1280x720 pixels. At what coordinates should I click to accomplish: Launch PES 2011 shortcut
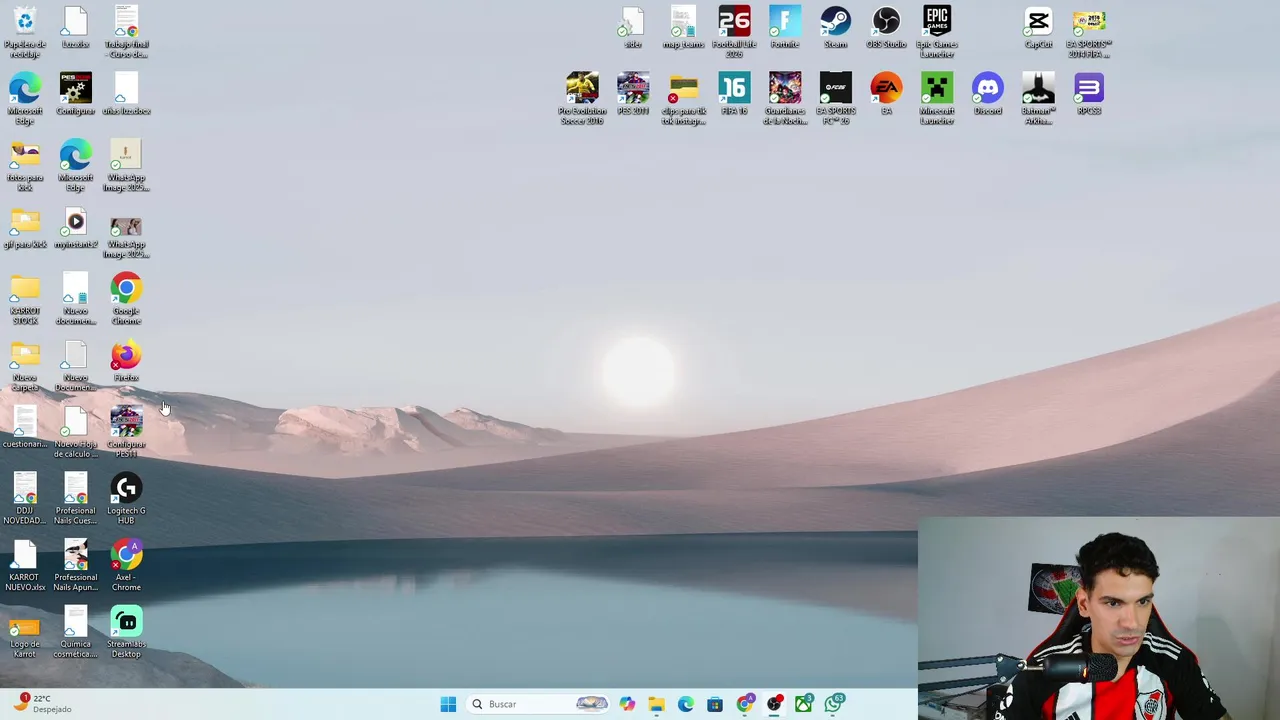pyautogui.click(x=632, y=93)
